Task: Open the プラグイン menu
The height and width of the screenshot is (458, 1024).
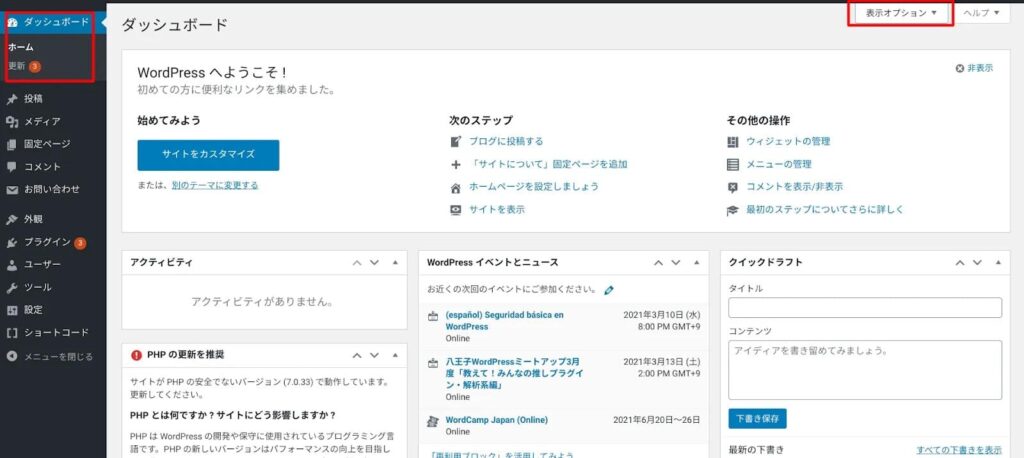Action: pyautogui.click(x=47, y=242)
